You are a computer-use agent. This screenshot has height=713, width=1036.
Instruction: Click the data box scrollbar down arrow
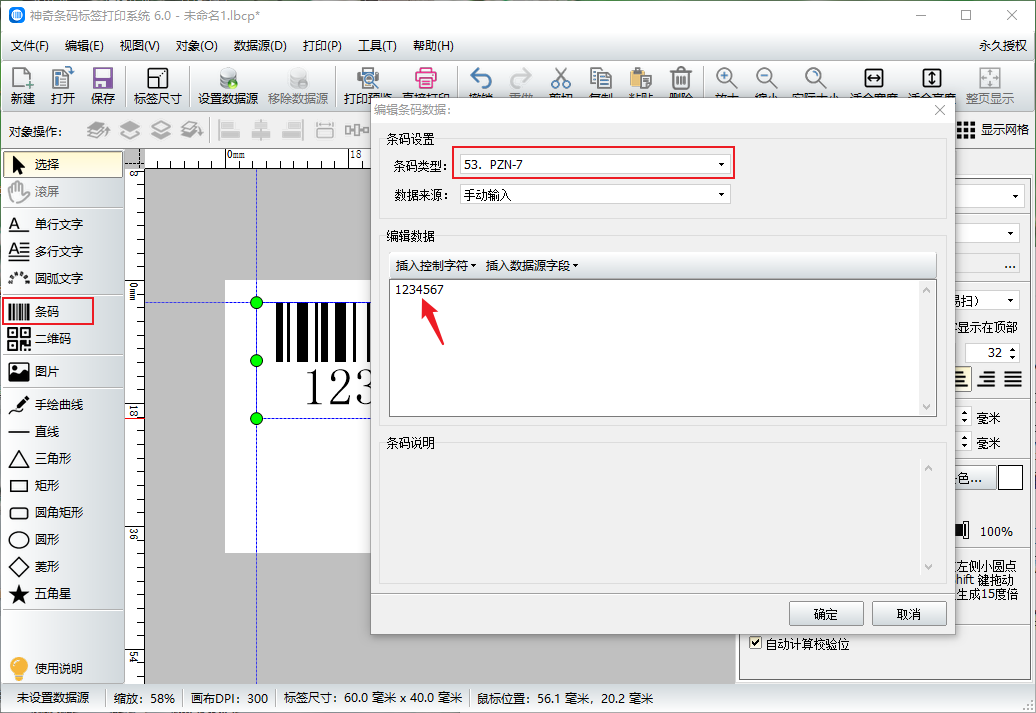click(926, 407)
